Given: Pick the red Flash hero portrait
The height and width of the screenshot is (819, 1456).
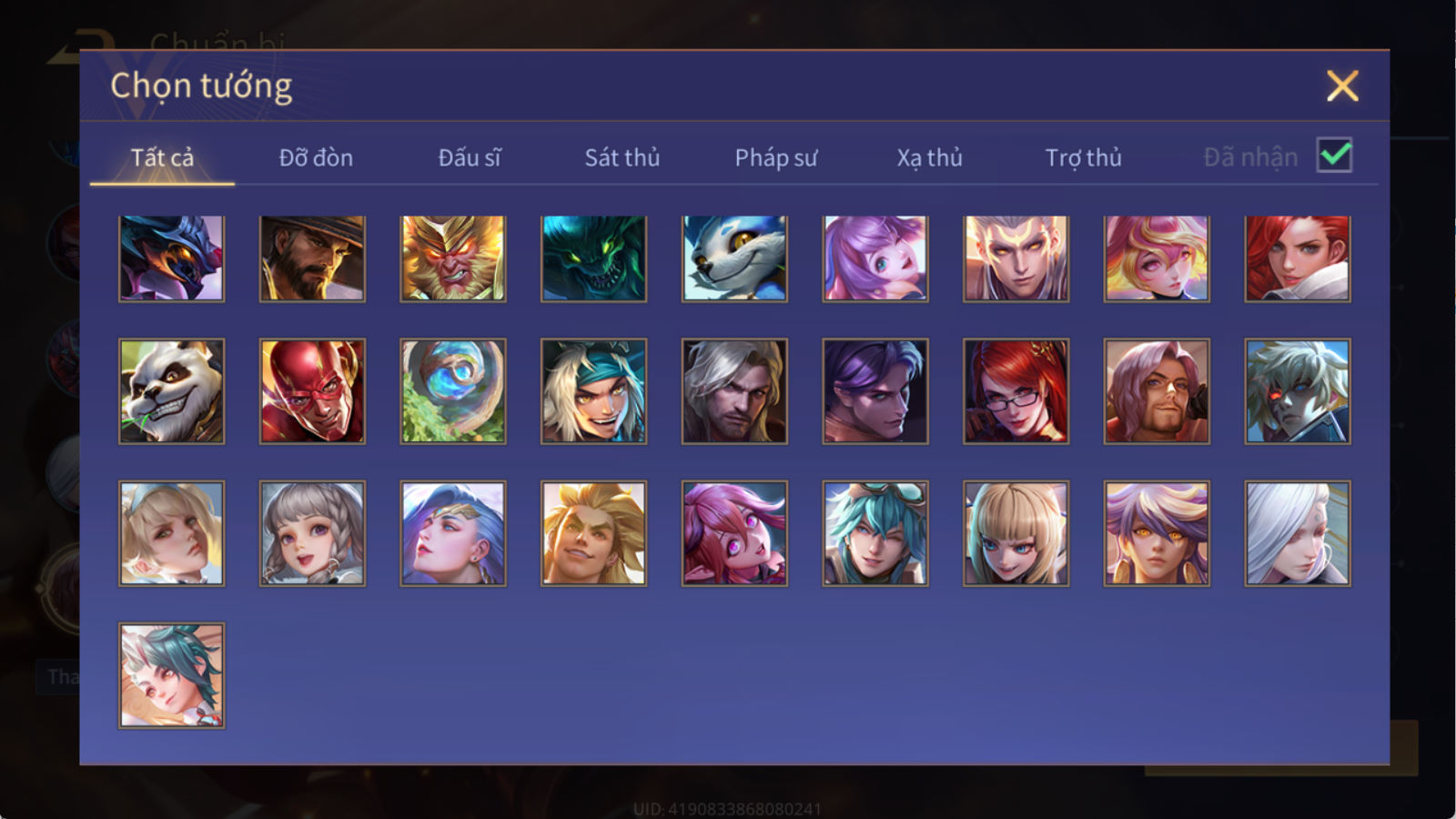Looking at the screenshot, I should (x=312, y=391).
